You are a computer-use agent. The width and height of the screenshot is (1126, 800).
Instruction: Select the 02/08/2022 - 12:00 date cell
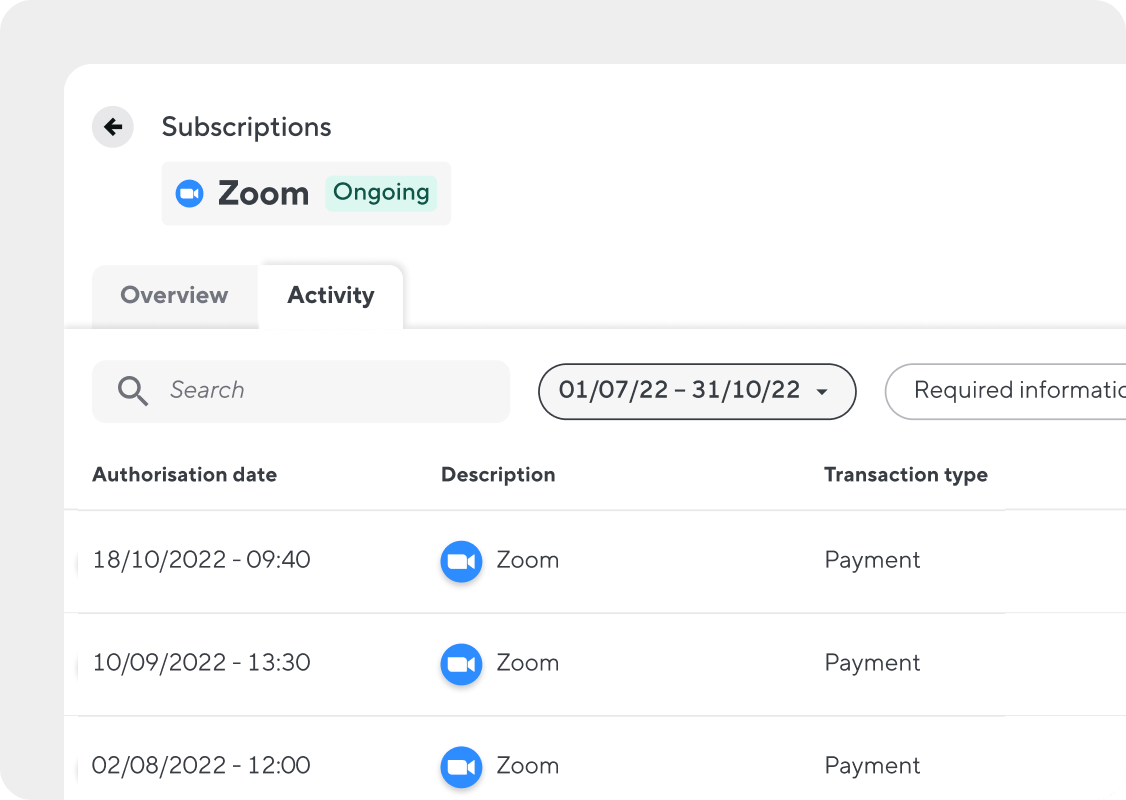click(x=201, y=766)
